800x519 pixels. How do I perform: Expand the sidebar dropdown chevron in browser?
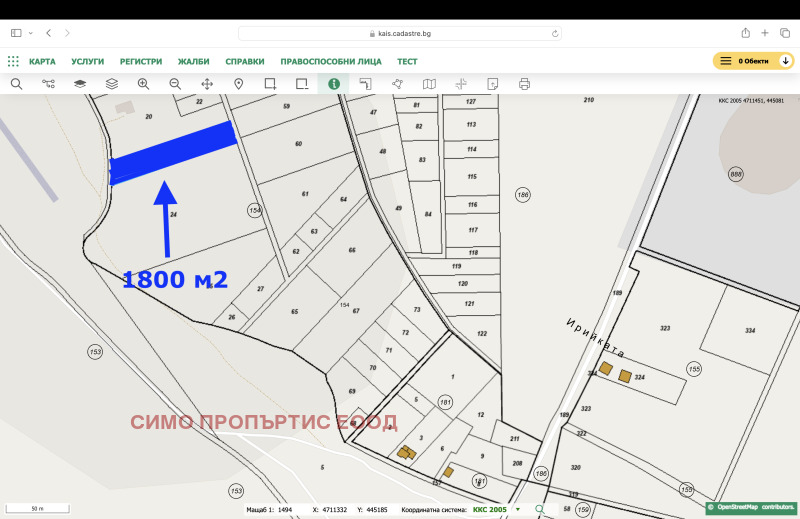(x=29, y=33)
